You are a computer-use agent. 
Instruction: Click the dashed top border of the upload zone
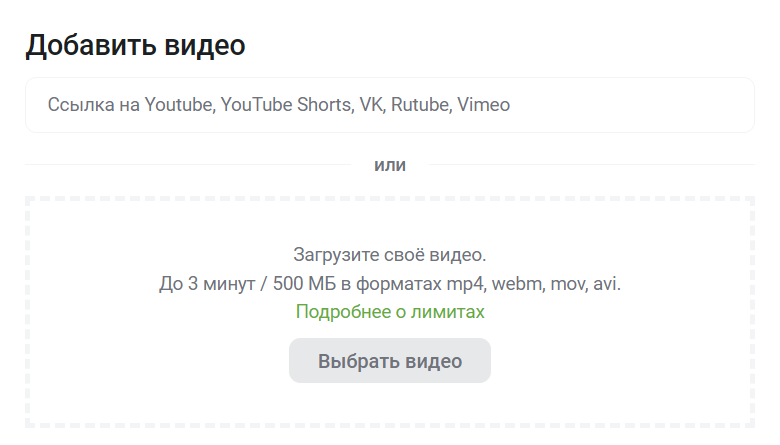click(x=390, y=198)
